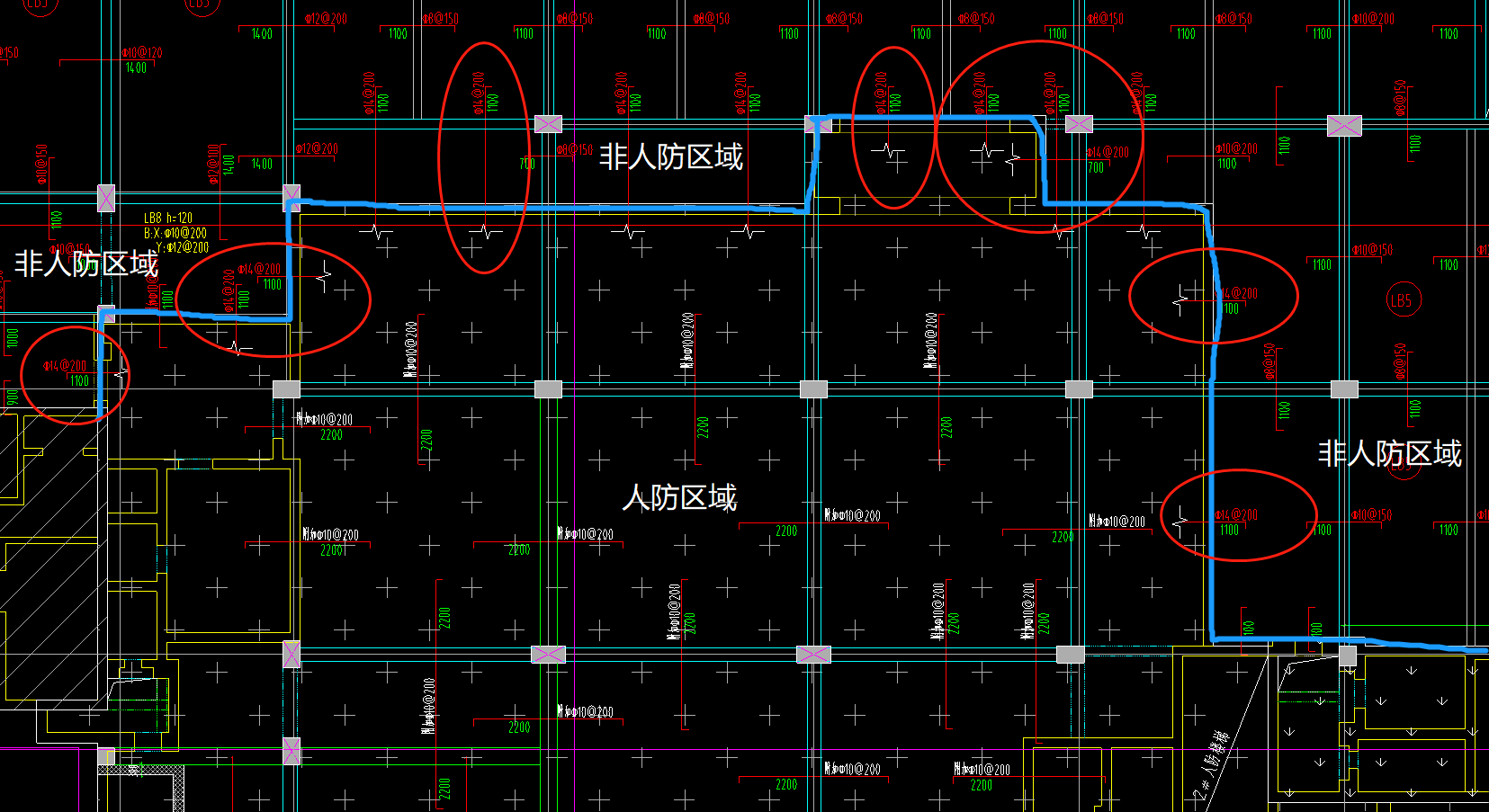The image size is (1489, 812).
Task: Click the B:X:φ10@200 rebar note
Action: click(x=175, y=233)
